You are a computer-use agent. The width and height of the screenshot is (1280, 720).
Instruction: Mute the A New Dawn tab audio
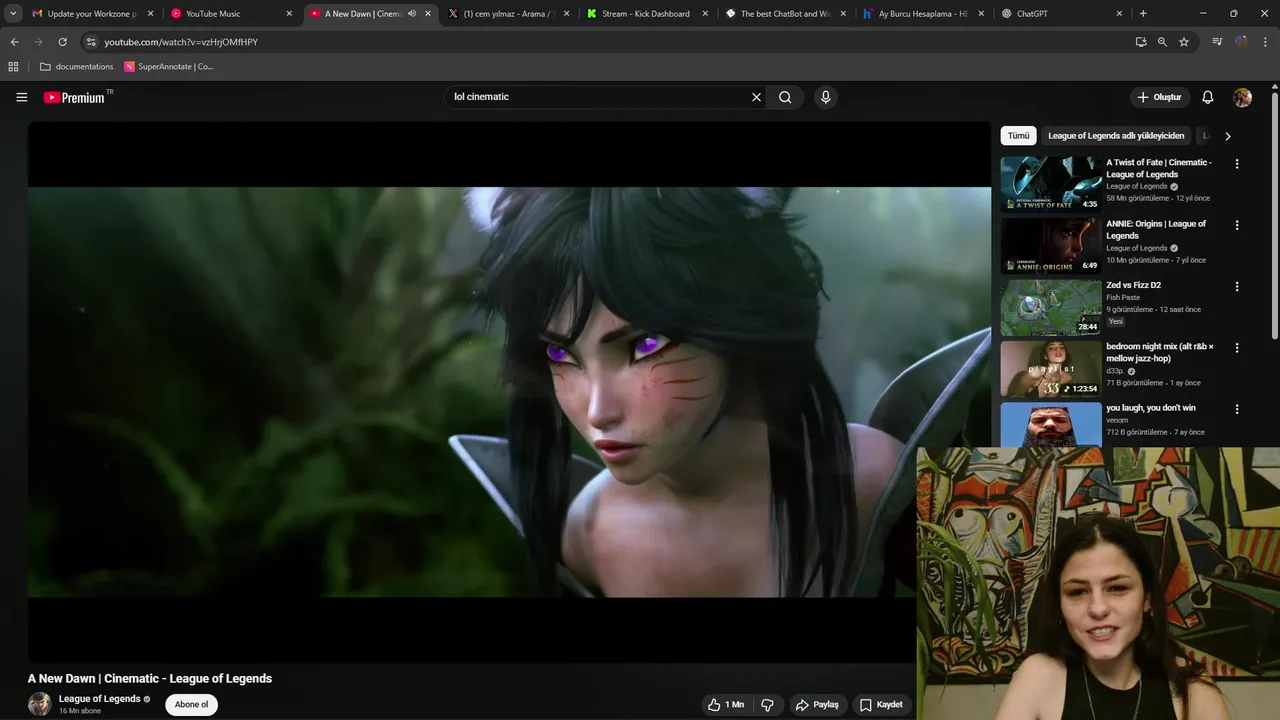click(x=412, y=14)
